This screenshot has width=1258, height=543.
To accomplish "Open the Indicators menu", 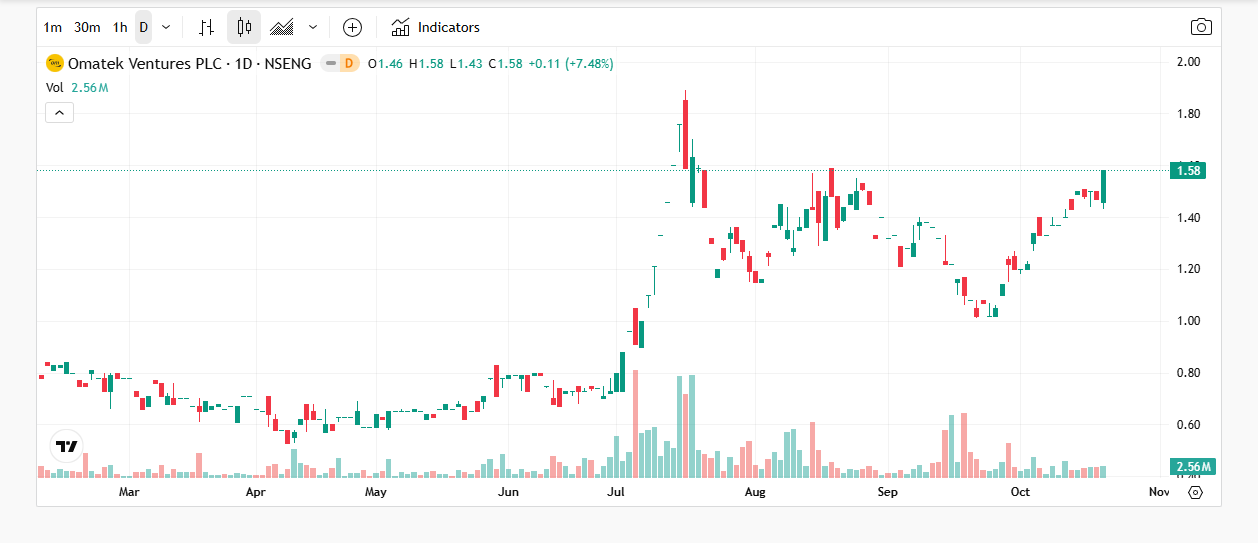I will 436,27.
